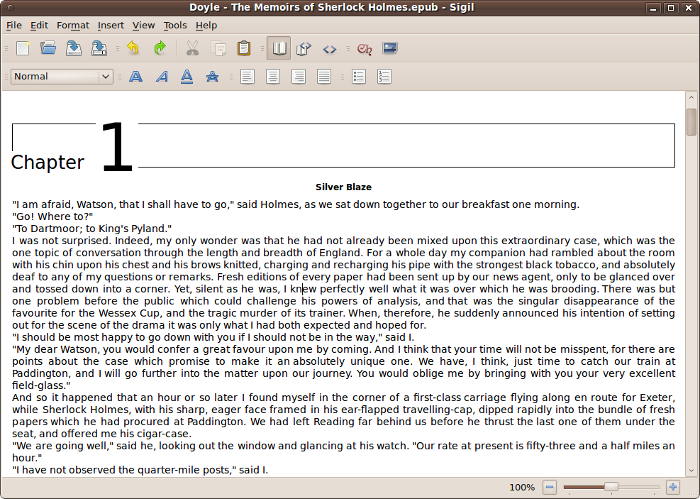Image resolution: width=700 pixels, height=499 pixels.
Task: Click the zoom slider handle
Action: 611,487
